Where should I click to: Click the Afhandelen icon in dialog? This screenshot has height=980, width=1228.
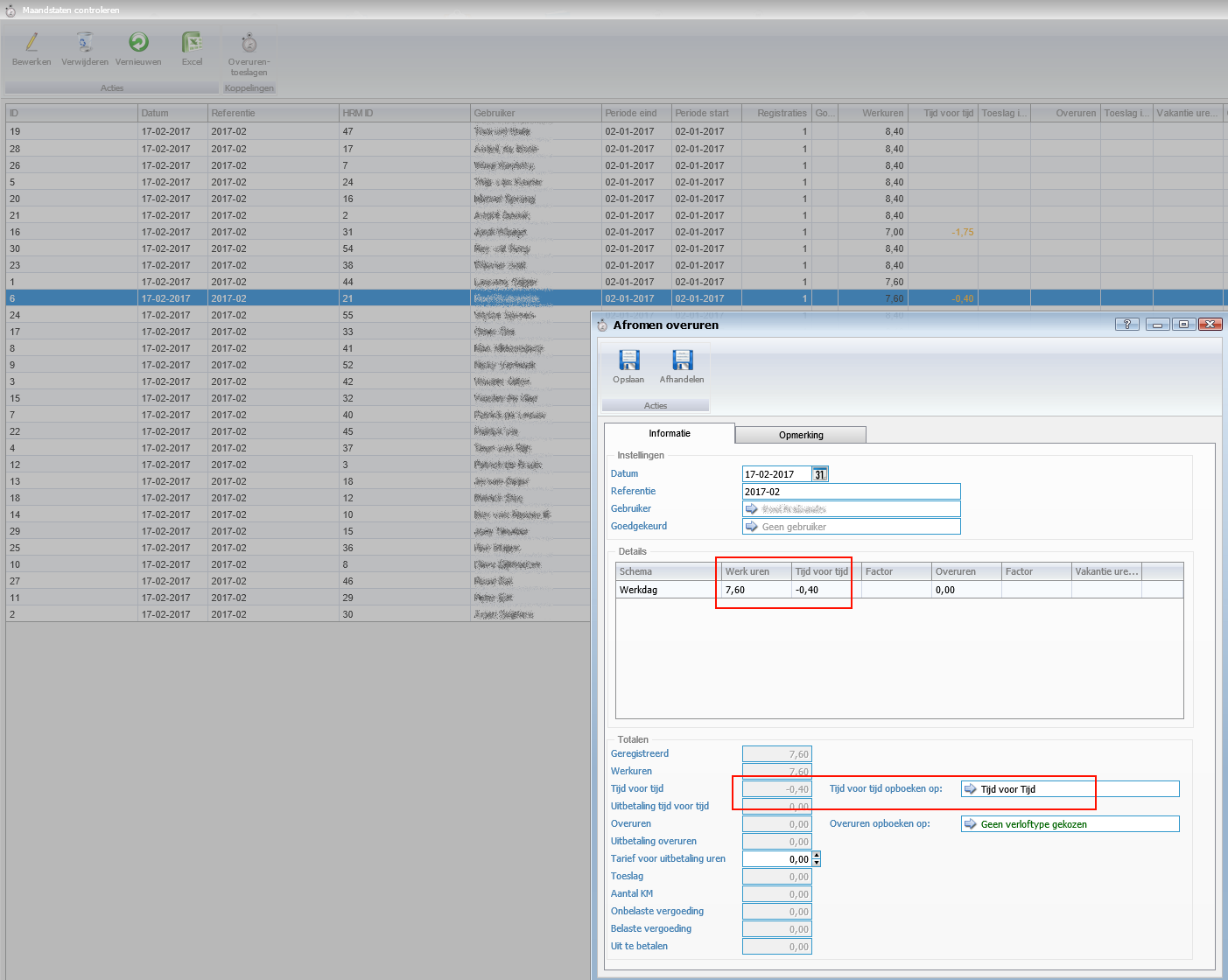click(x=682, y=360)
